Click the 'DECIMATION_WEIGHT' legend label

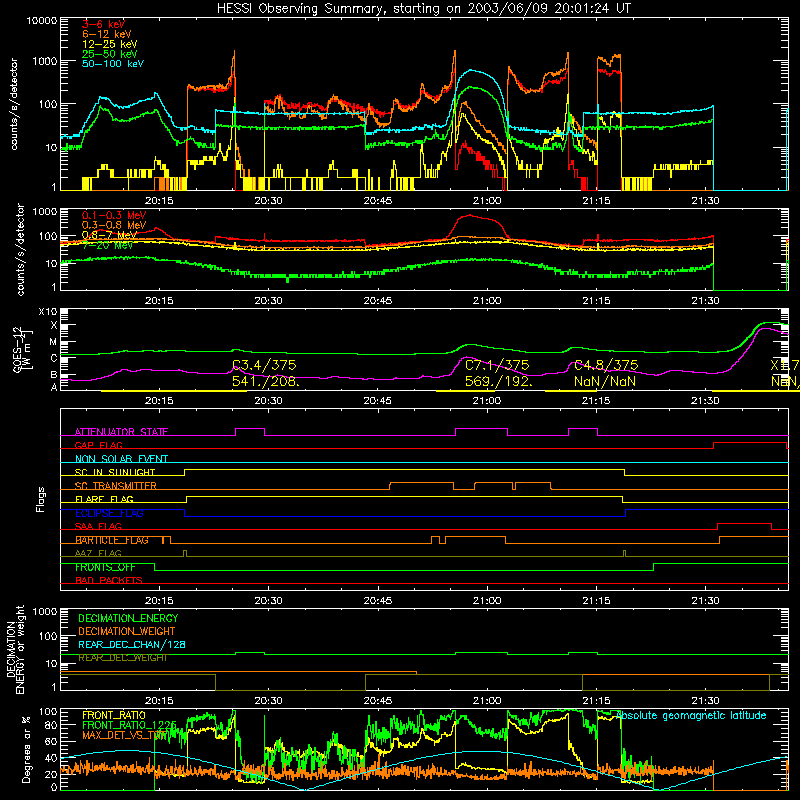[127, 631]
